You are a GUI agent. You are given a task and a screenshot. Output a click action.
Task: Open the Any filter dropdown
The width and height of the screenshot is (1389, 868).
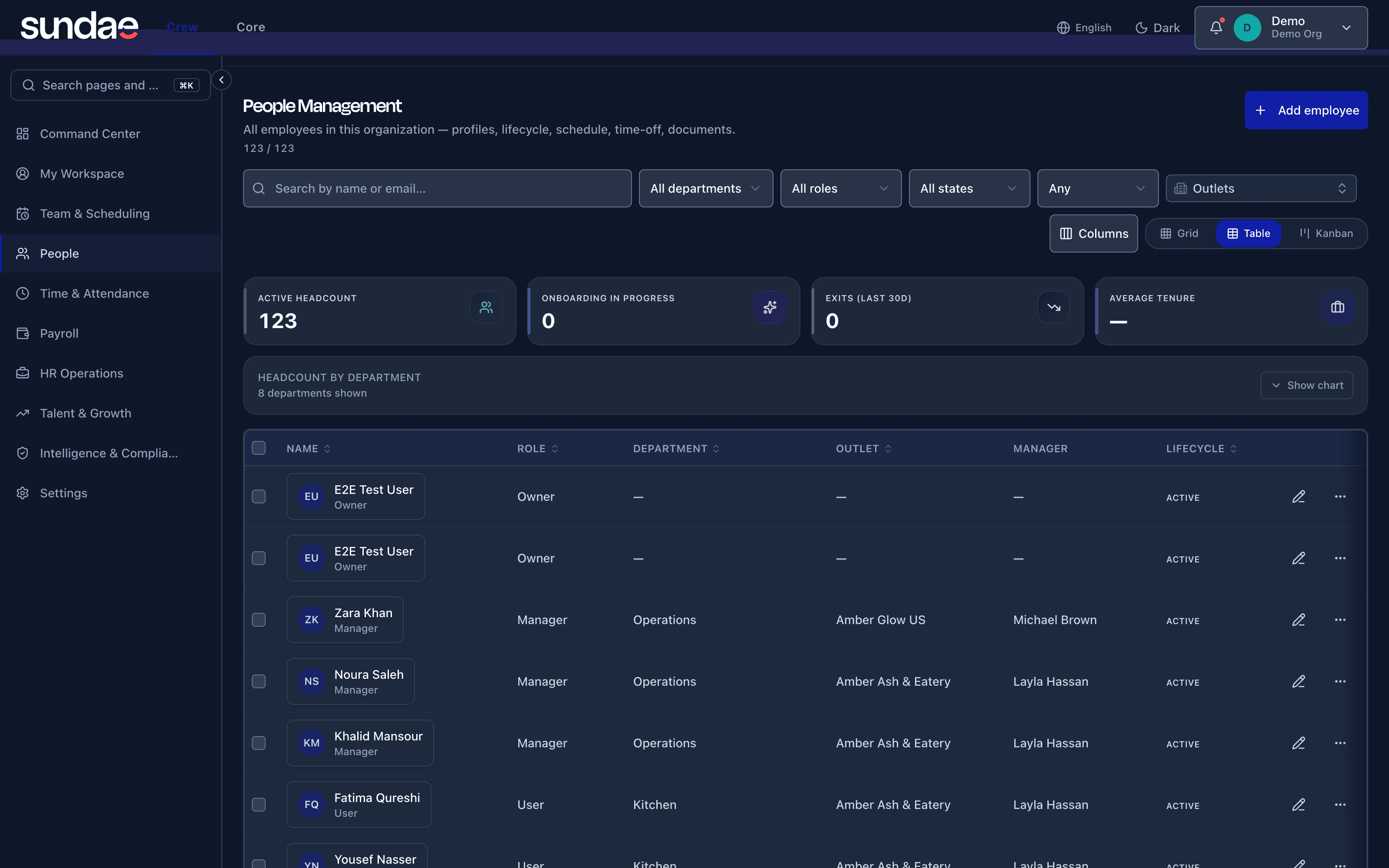pyautogui.click(x=1098, y=188)
